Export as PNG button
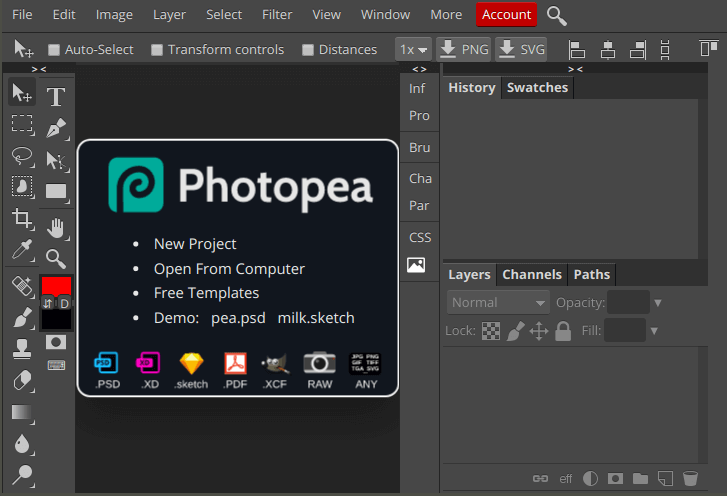 click(x=463, y=49)
